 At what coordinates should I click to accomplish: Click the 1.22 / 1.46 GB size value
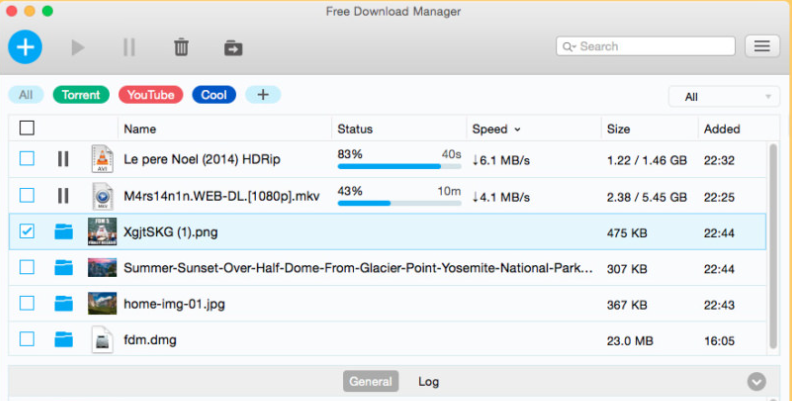point(647,160)
